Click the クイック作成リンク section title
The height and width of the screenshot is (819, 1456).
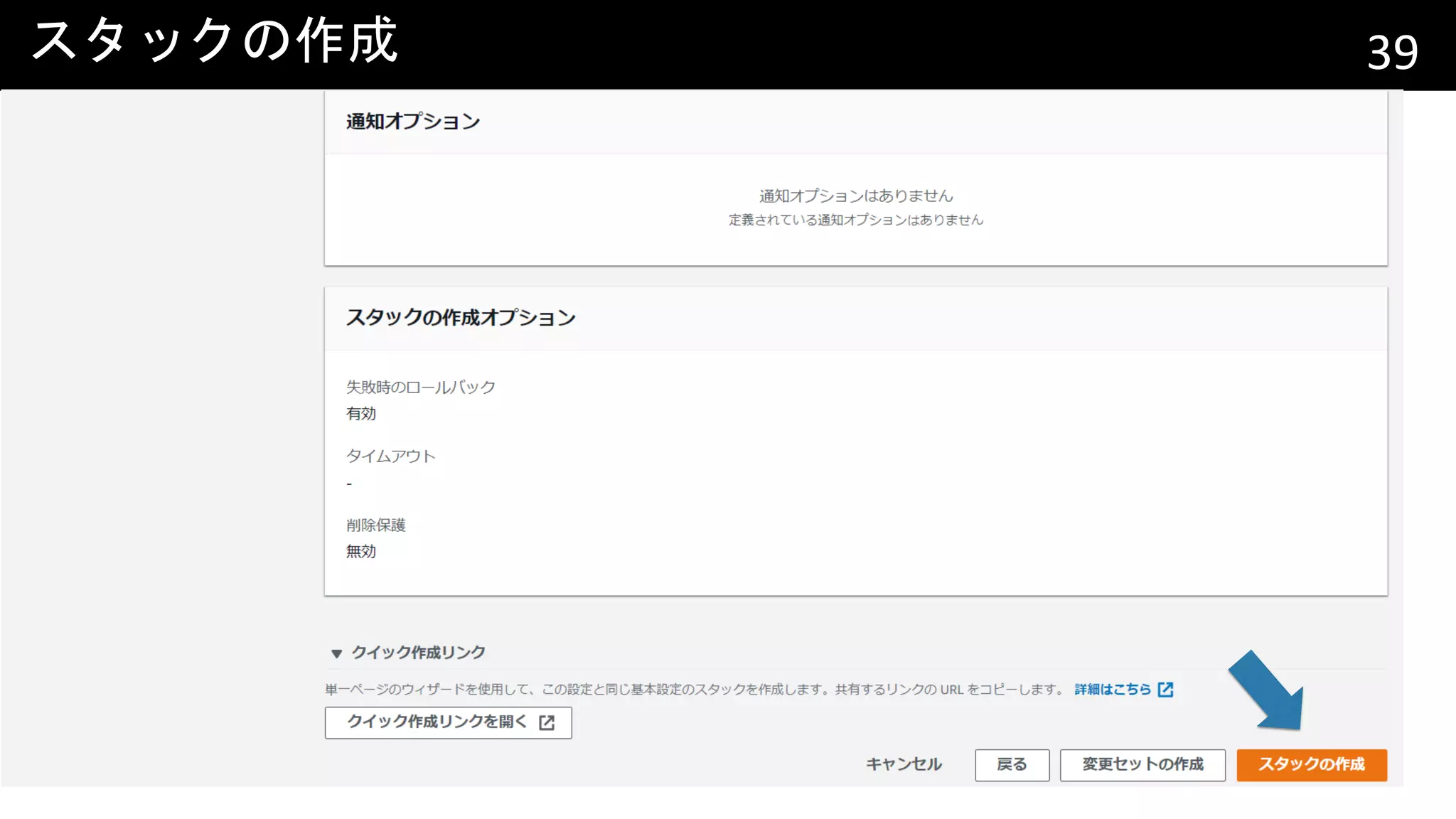click(419, 653)
